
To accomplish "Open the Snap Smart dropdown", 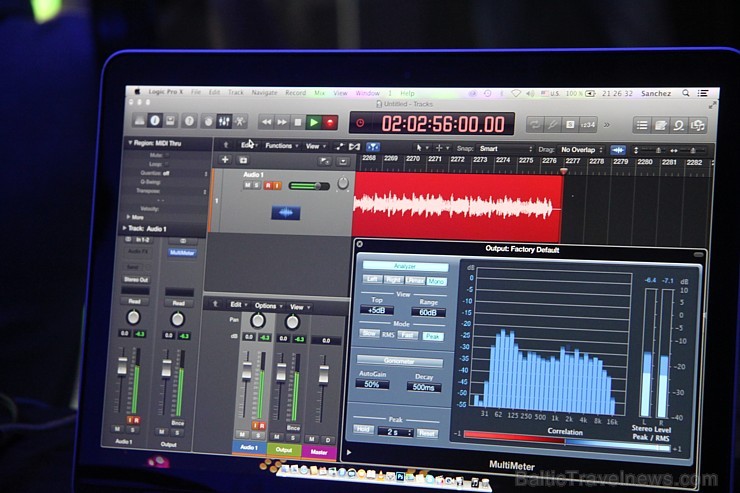I will [504, 149].
